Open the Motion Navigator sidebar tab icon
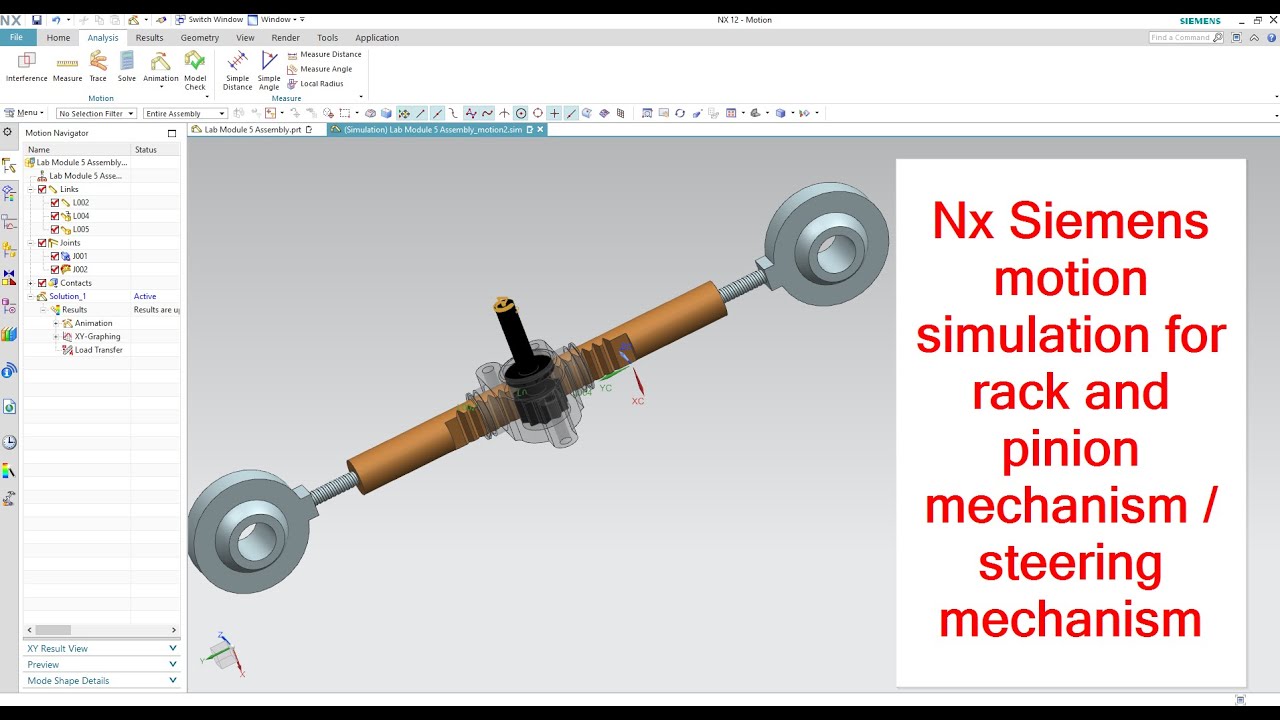This screenshot has width=1280, height=720. [x=9, y=166]
